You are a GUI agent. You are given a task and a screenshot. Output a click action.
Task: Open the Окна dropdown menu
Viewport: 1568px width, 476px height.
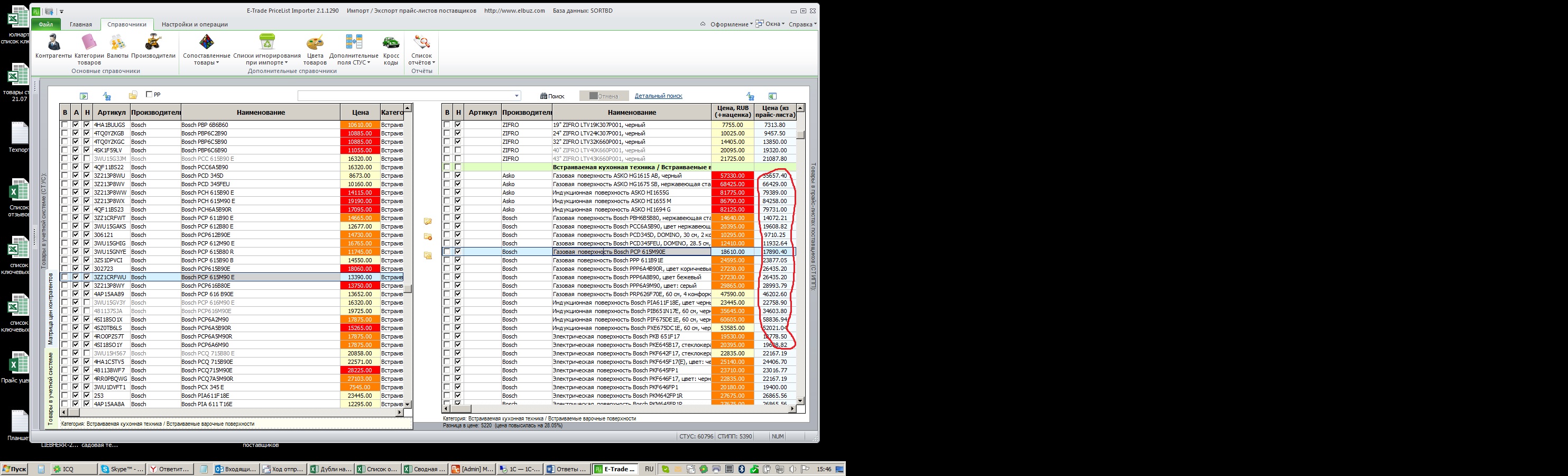(771, 24)
